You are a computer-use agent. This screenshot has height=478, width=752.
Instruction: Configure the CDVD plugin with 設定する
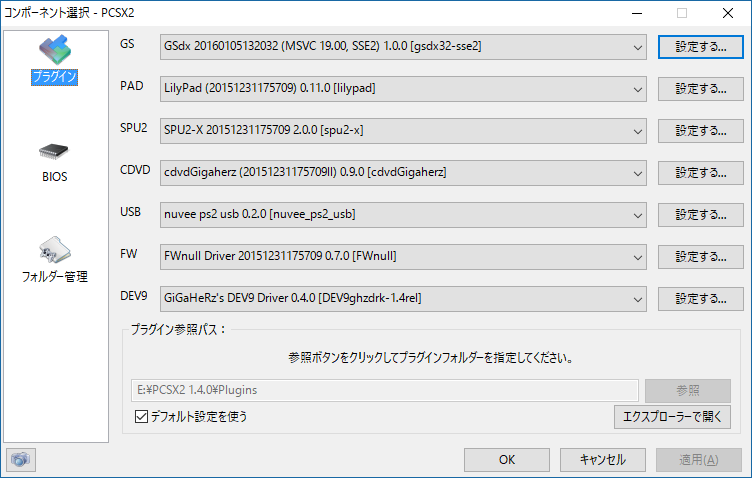(701, 173)
